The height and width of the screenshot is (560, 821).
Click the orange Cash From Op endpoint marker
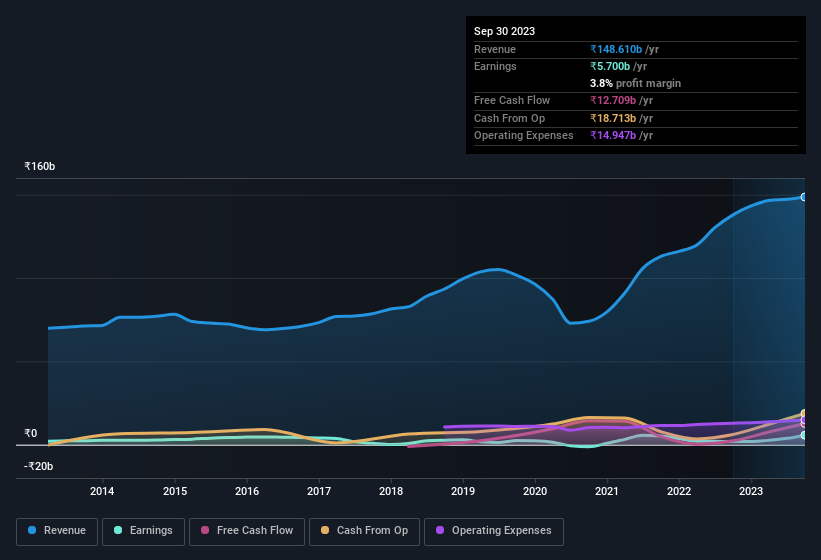click(804, 414)
